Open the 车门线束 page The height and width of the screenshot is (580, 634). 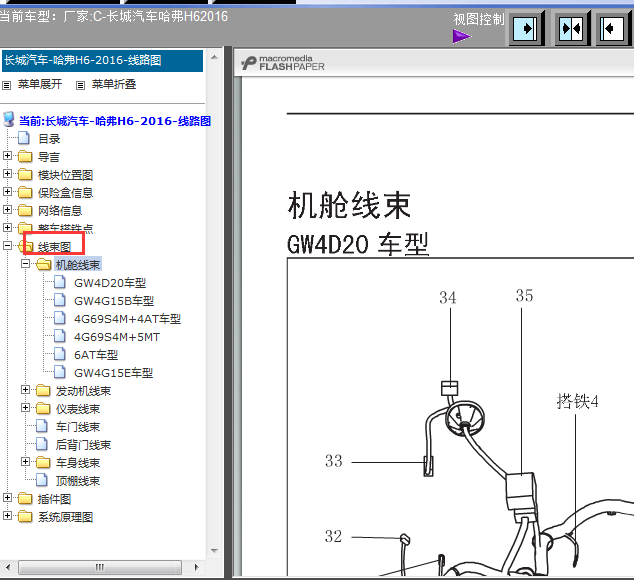(78, 427)
